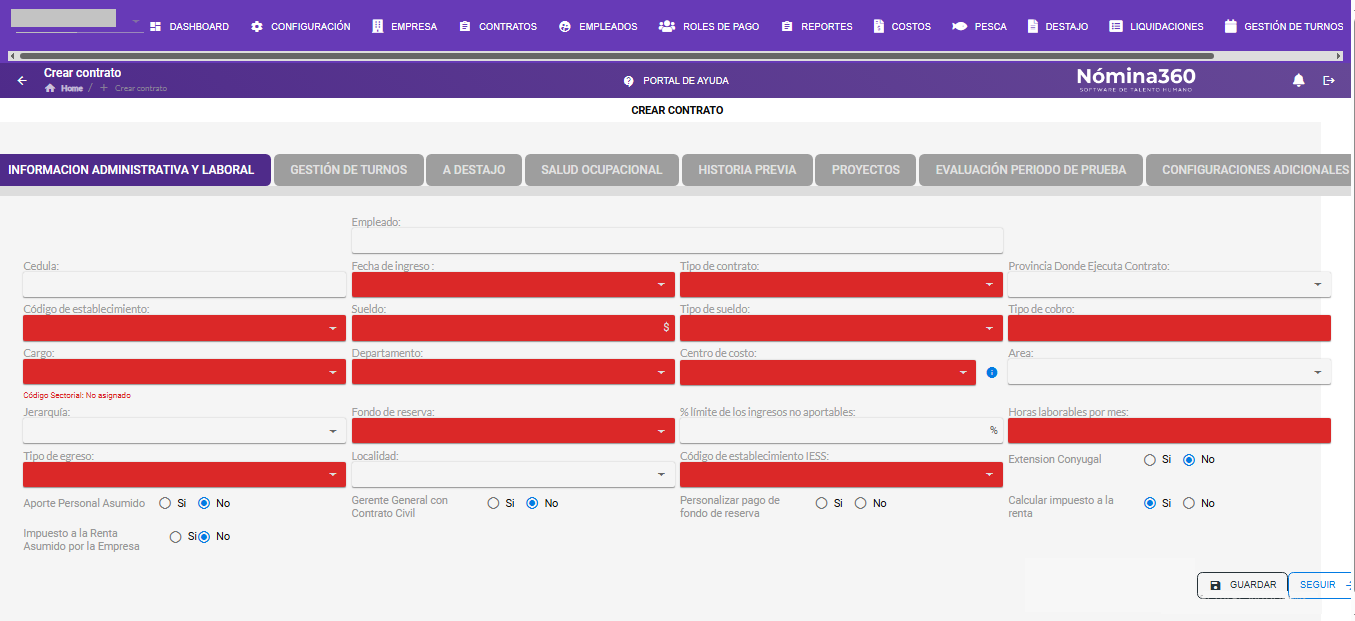The image size is (1355, 621).
Task: Open the Pesca fish icon menu
Action: (x=959, y=27)
